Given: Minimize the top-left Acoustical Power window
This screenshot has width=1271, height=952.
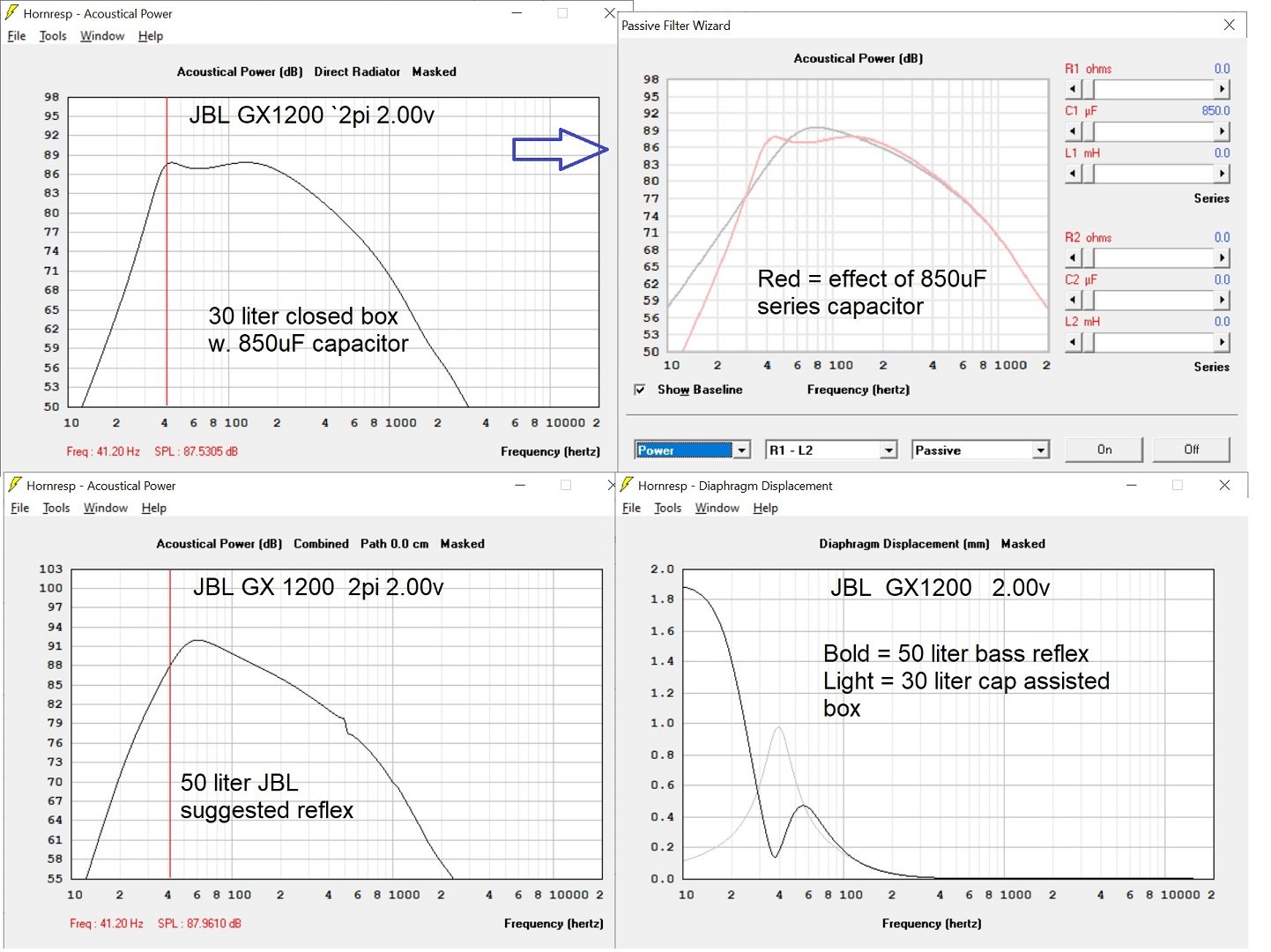Looking at the screenshot, I should point(517,13).
